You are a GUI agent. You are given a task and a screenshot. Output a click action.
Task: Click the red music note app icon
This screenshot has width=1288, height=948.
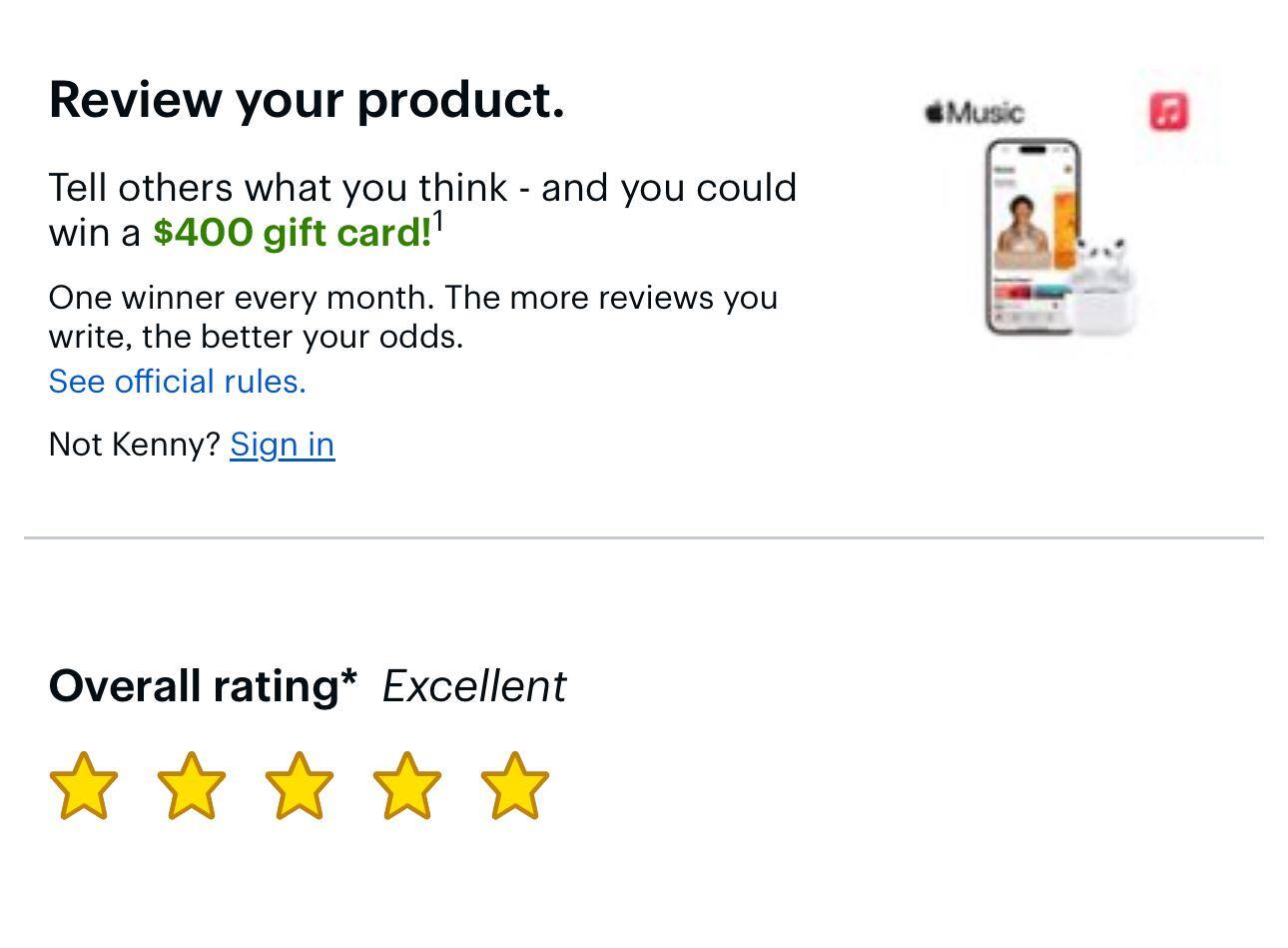(1169, 111)
